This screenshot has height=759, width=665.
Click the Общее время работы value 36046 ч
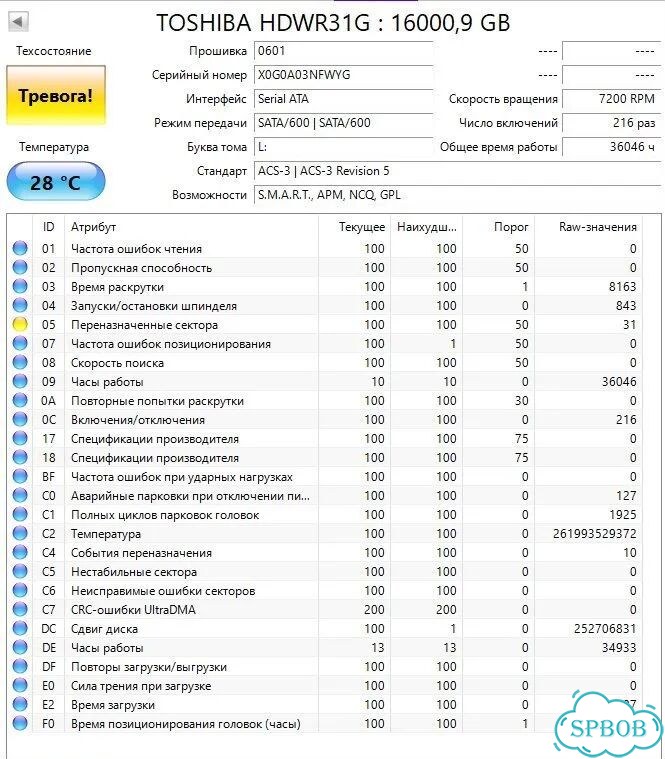pyautogui.click(x=611, y=147)
